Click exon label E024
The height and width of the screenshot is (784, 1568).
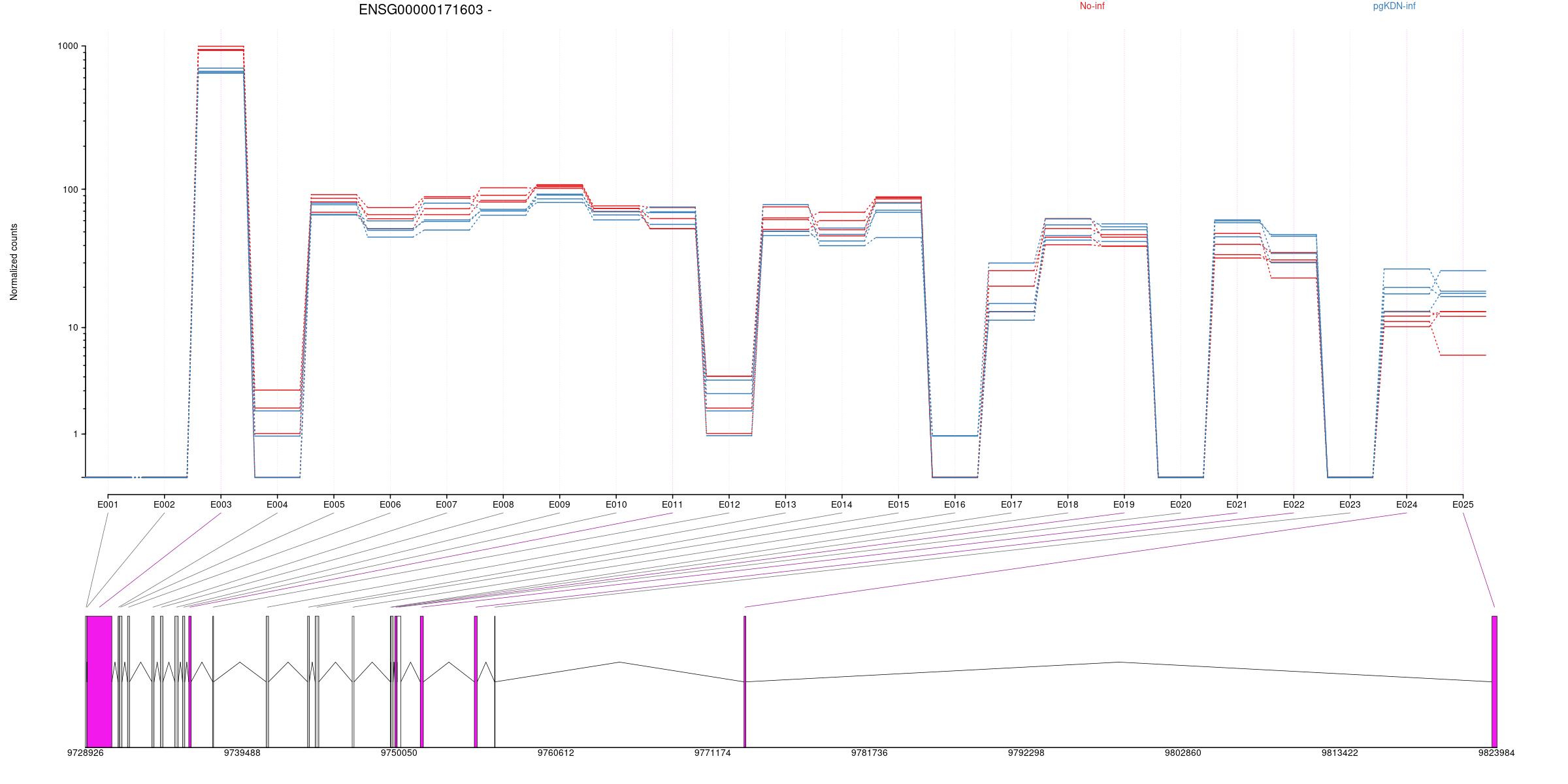coord(1407,504)
